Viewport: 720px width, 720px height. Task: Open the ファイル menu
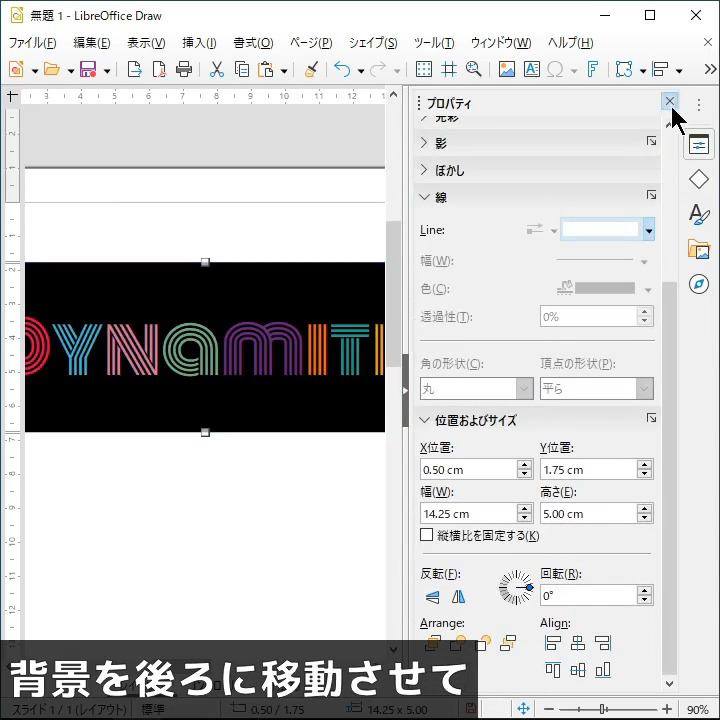[33, 43]
